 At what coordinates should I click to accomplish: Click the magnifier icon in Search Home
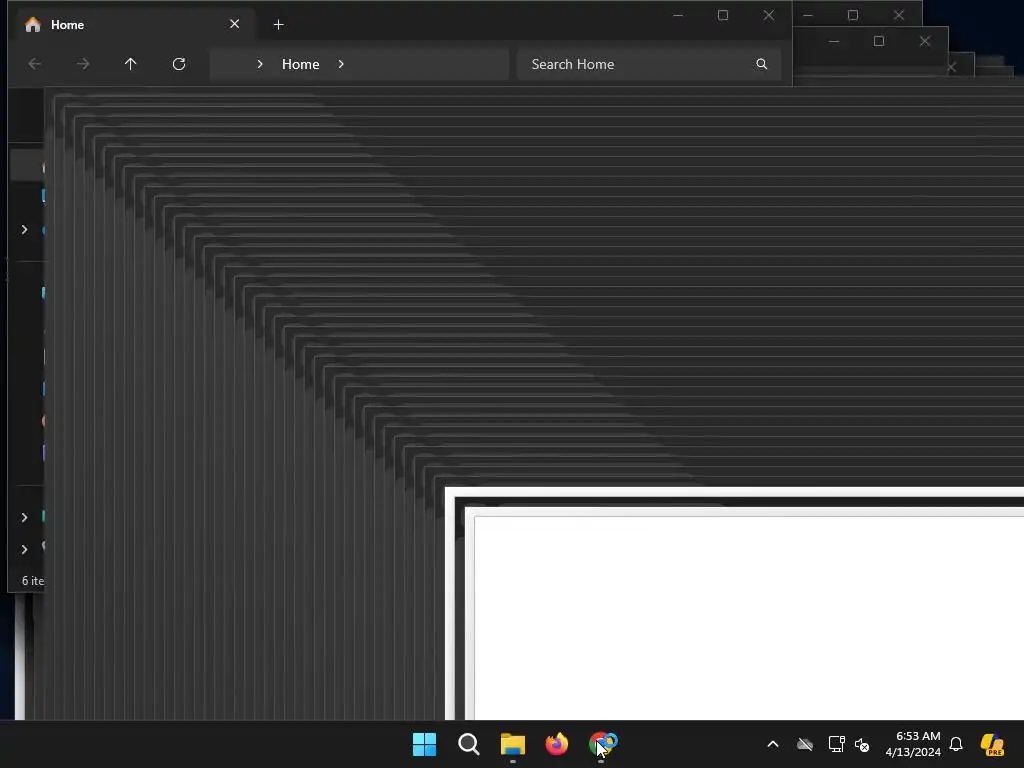click(x=761, y=64)
